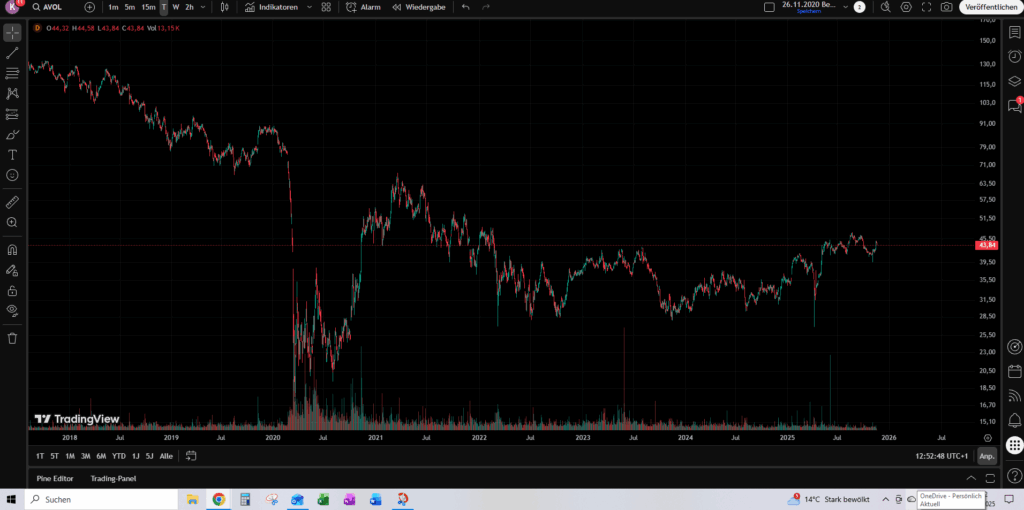This screenshot has height=510, width=1024.
Task: Expand the timeframe interval dropdown
Action: pyautogui.click(x=204, y=7)
